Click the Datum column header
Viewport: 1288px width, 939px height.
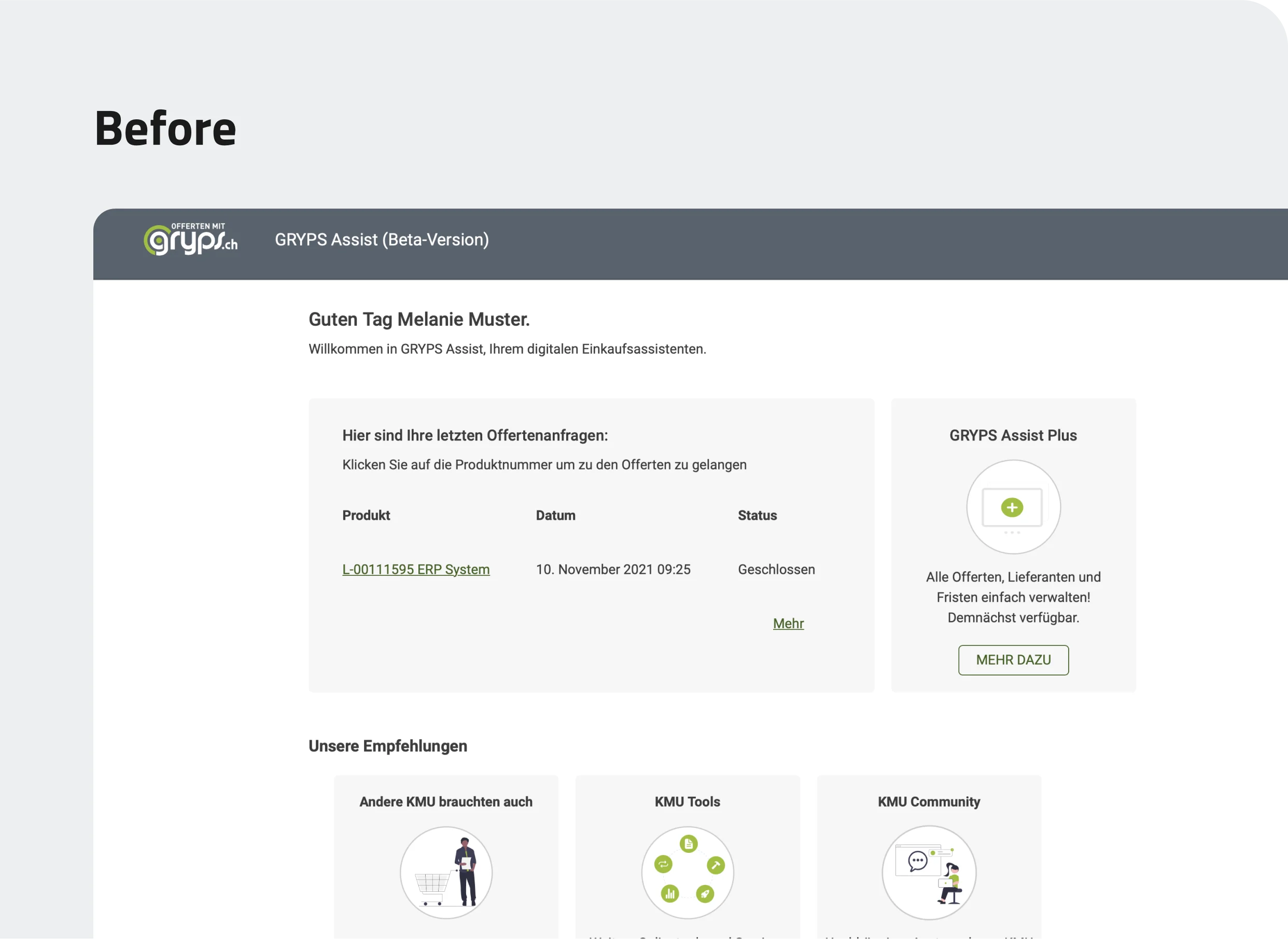coord(555,516)
